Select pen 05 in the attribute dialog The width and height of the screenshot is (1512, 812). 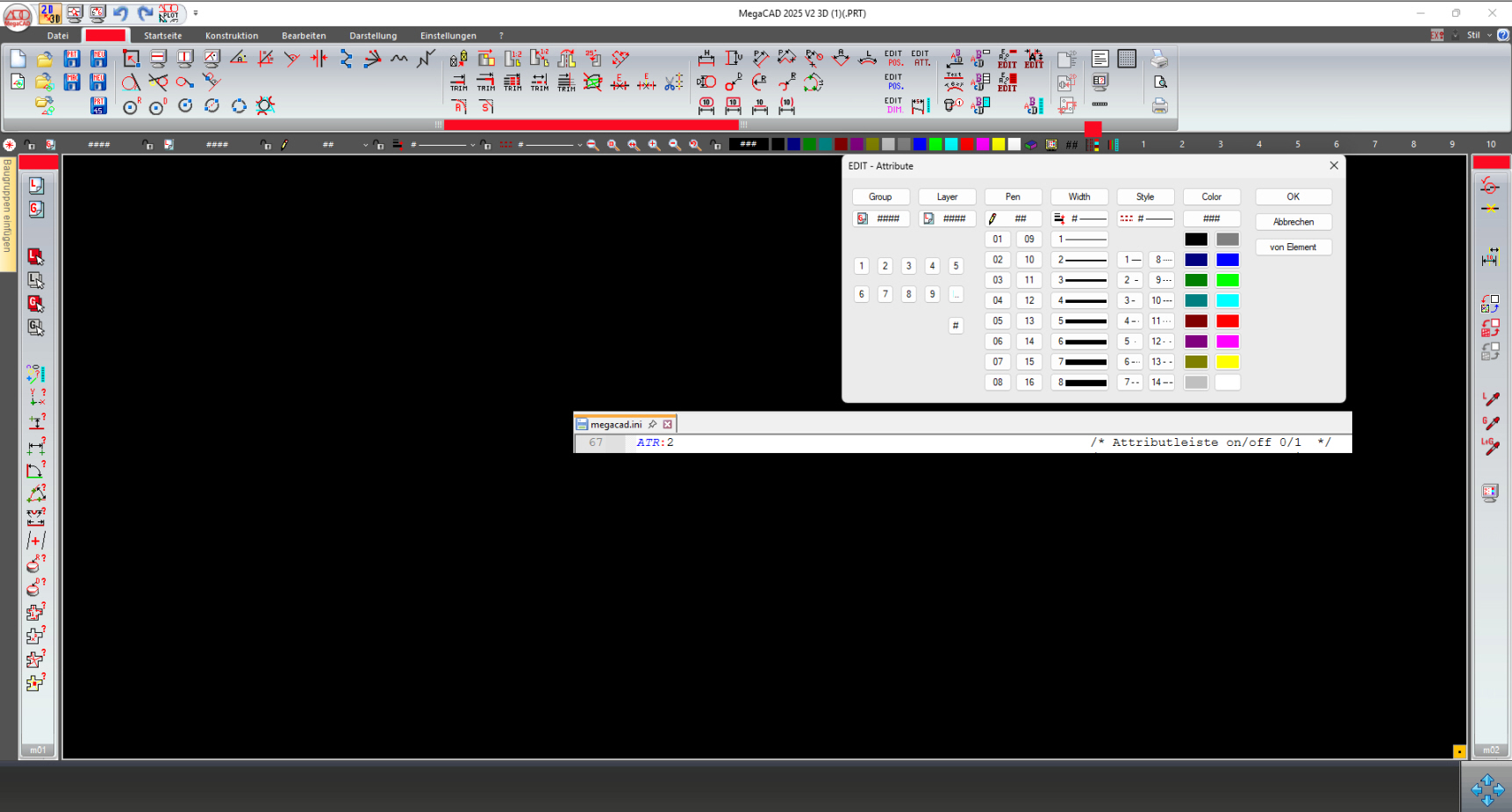point(998,321)
